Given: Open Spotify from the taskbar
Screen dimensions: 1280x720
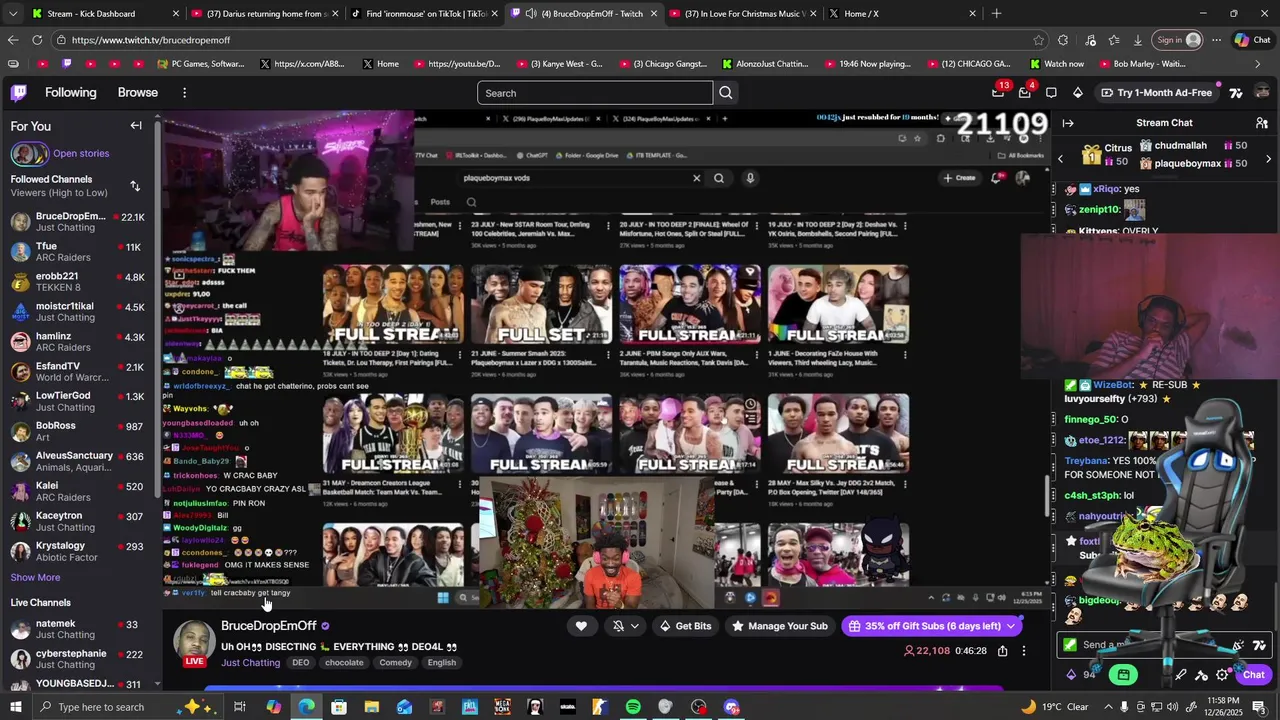Looking at the screenshot, I should click(x=633, y=707).
